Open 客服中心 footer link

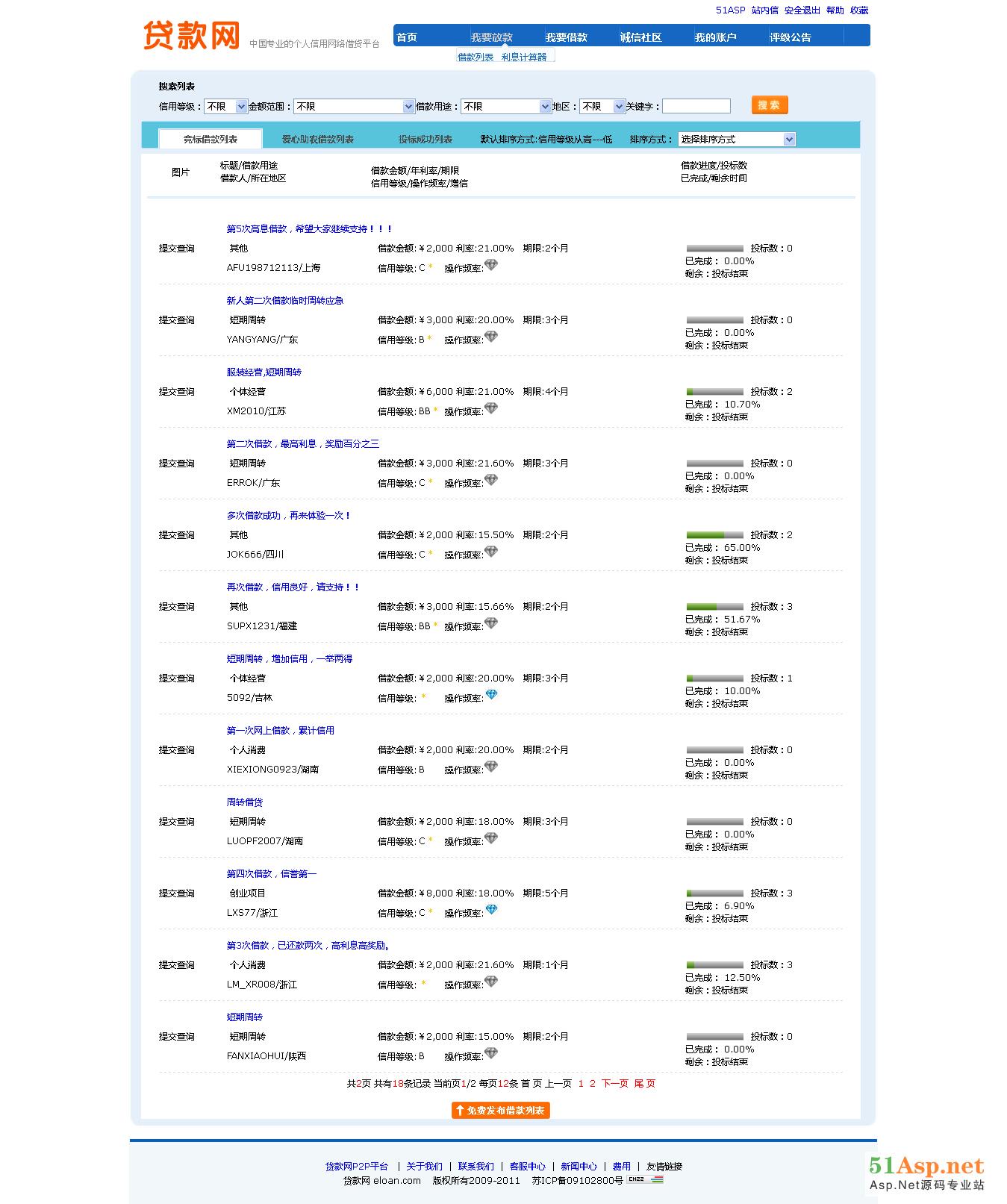[528, 1167]
